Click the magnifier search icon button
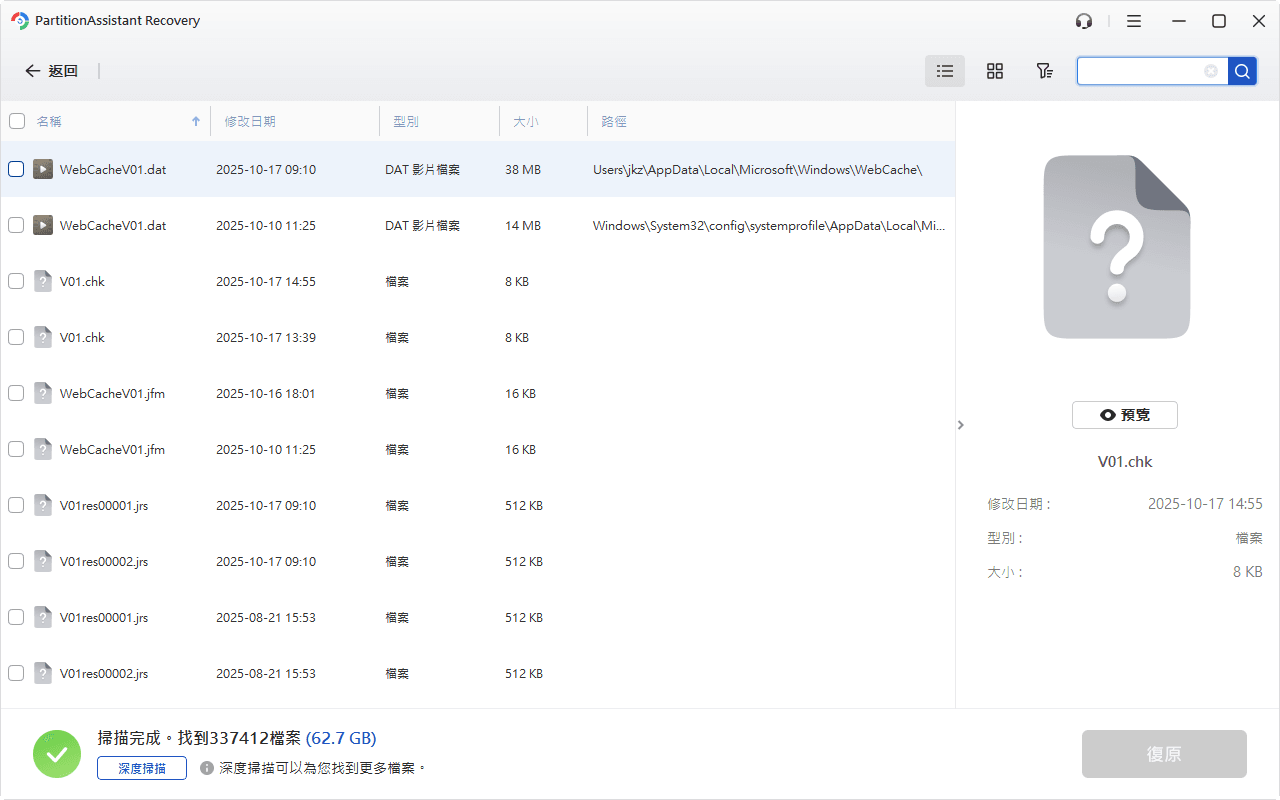The height and width of the screenshot is (800, 1280). tap(1242, 71)
